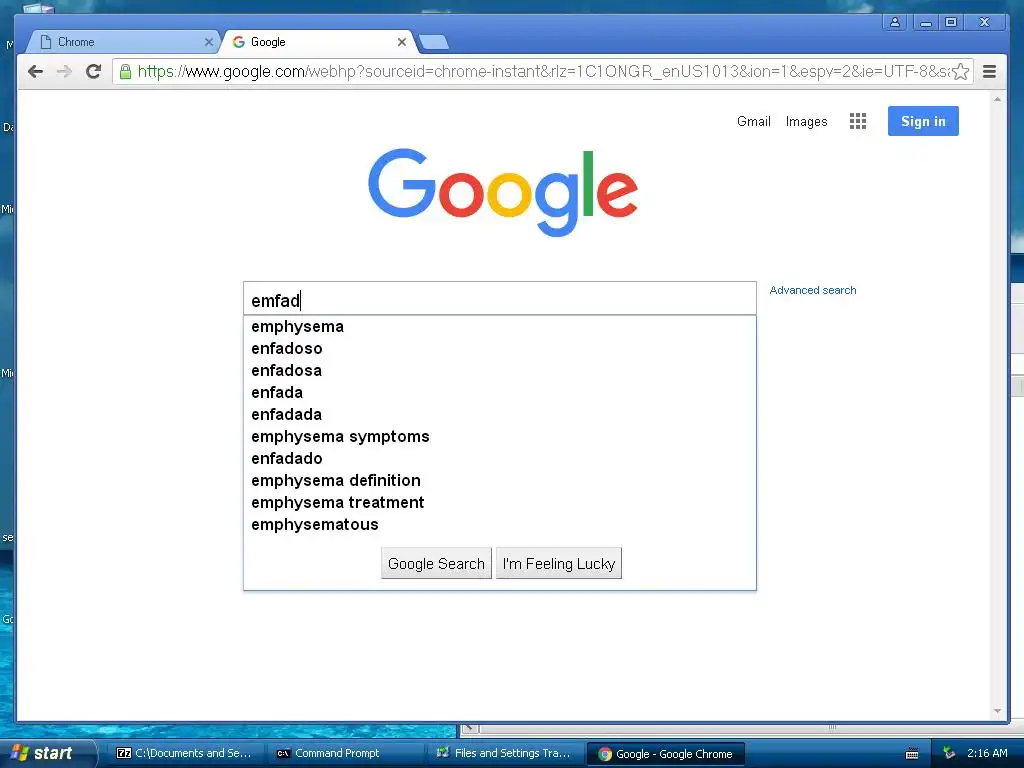1024x768 pixels.
Task: Pick the enfadosa suggestion
Action: click(x=500, y=371)
